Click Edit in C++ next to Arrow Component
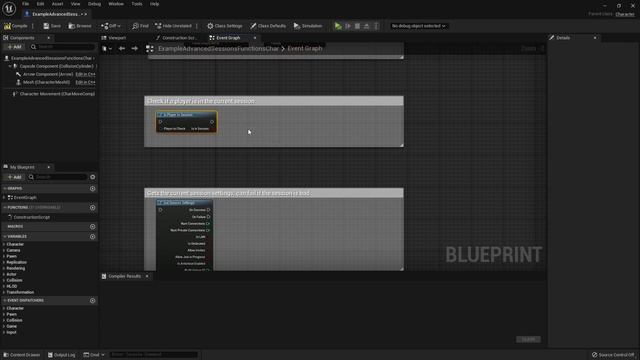 (x=85, y=74)
